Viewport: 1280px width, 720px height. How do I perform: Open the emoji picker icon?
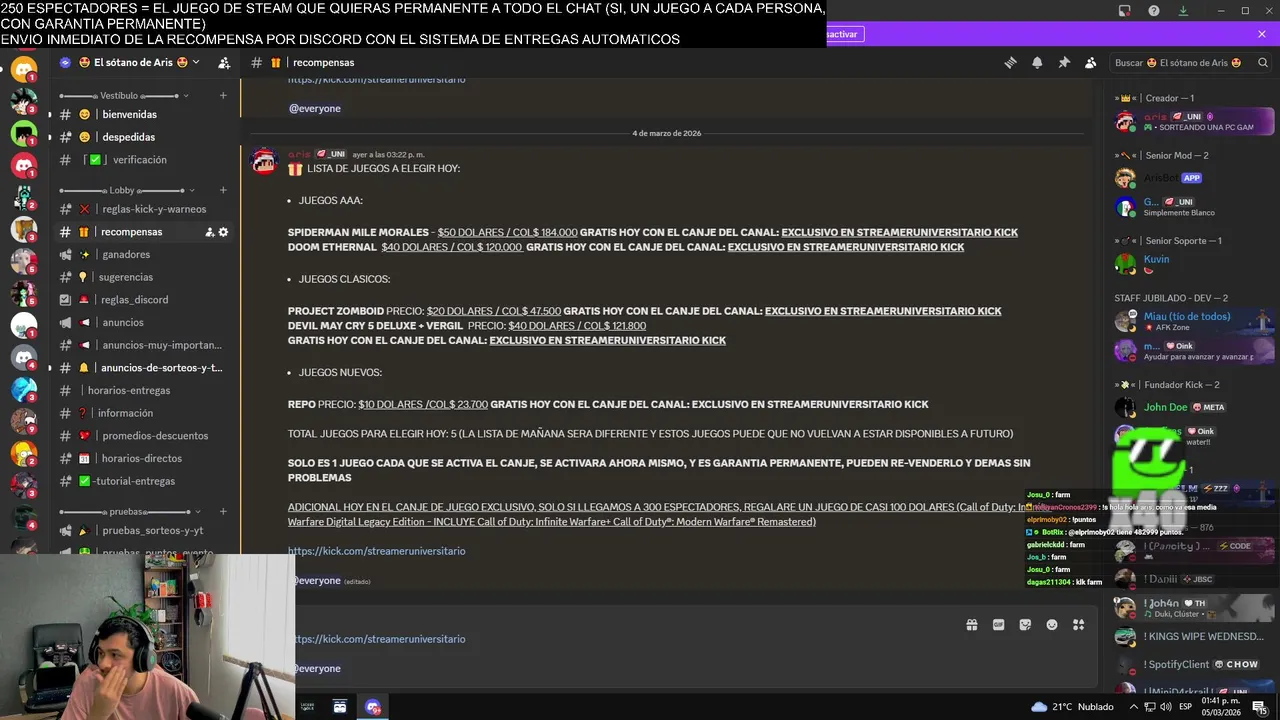(1052, 625)
